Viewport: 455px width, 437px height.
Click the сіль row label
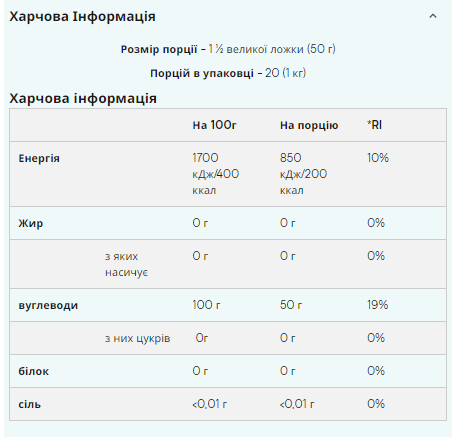[x=30, y=404]
